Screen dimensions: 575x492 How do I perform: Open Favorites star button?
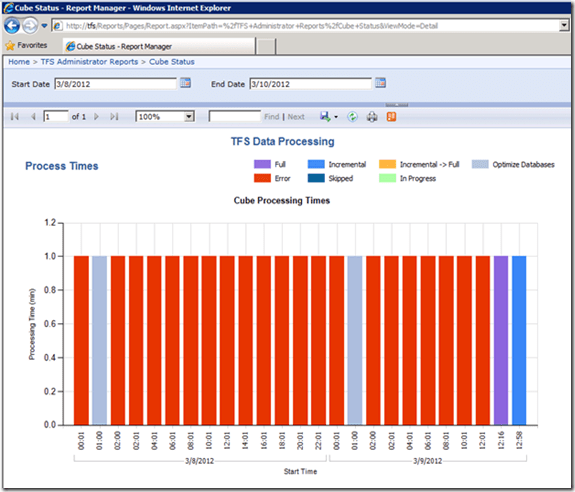[x=26, y=45]
